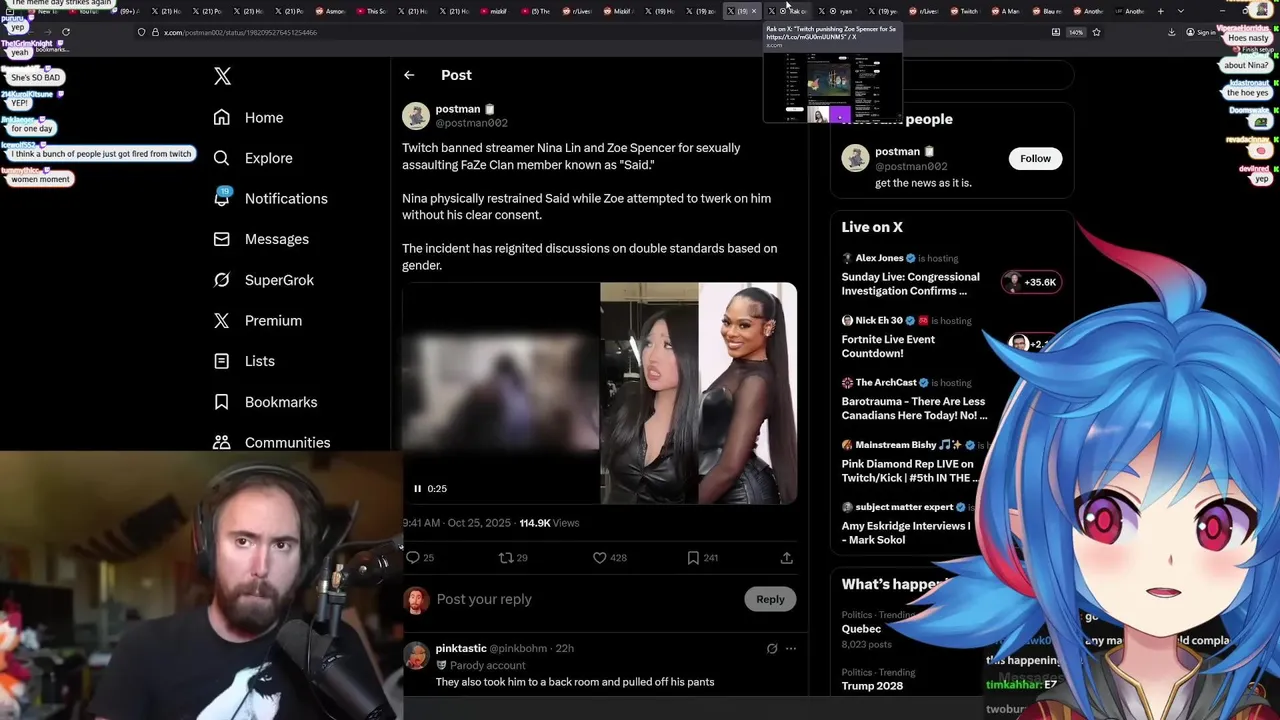Click the Communities people icon

222,442
